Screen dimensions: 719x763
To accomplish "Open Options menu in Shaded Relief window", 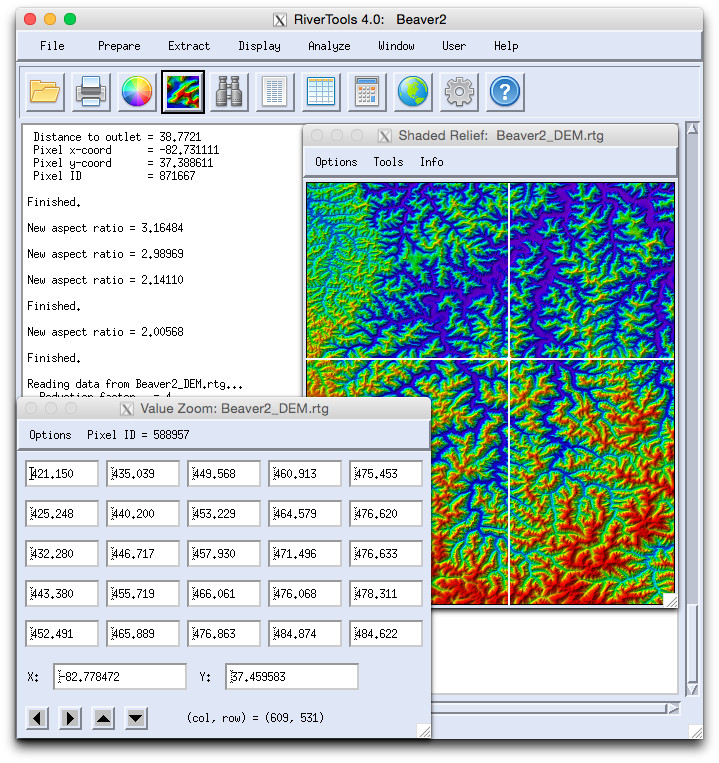I will (336, 162).
